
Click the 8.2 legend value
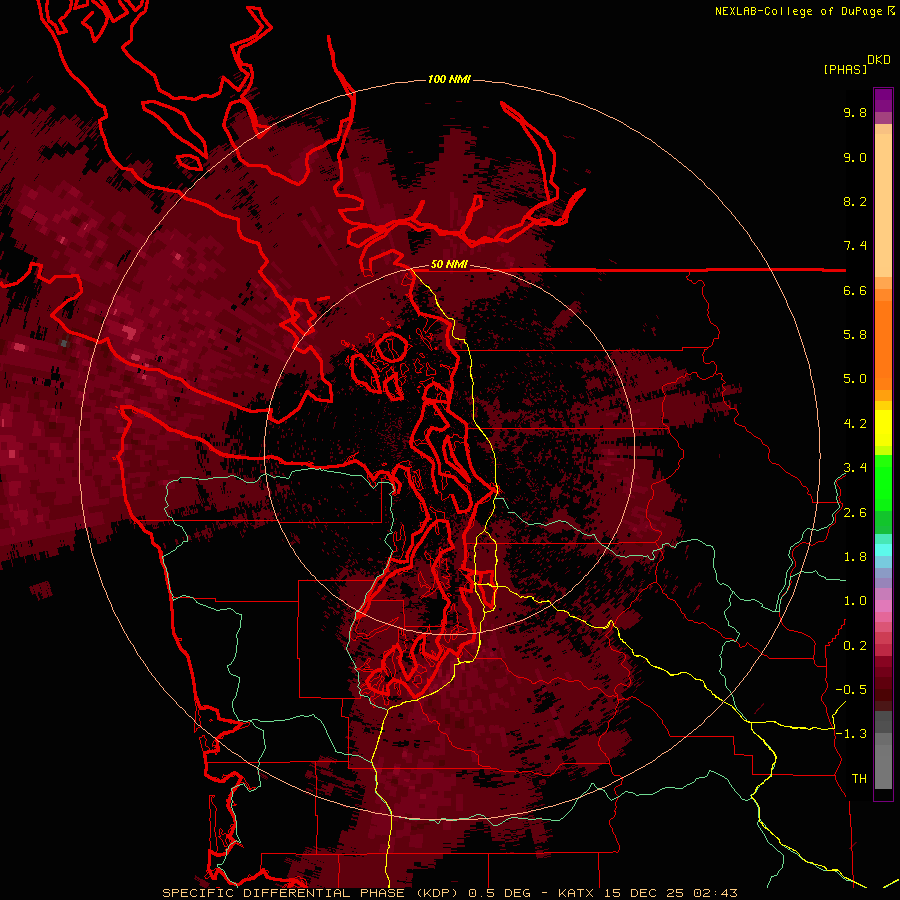coord(855,201)
